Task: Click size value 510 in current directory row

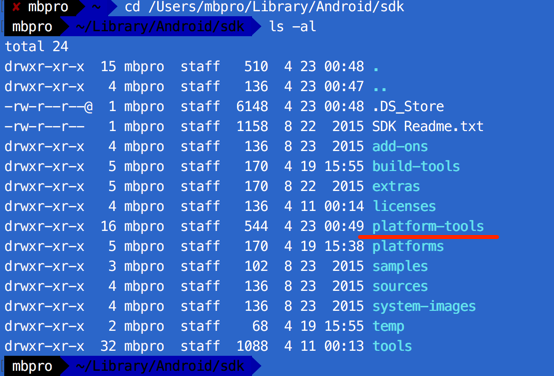Action: [256, 66]
